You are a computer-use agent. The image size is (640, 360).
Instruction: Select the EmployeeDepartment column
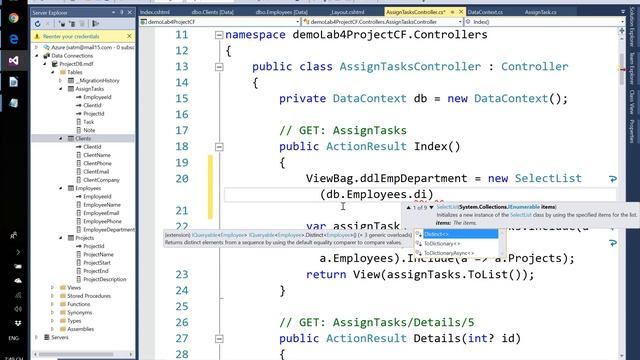click(109, 229)
